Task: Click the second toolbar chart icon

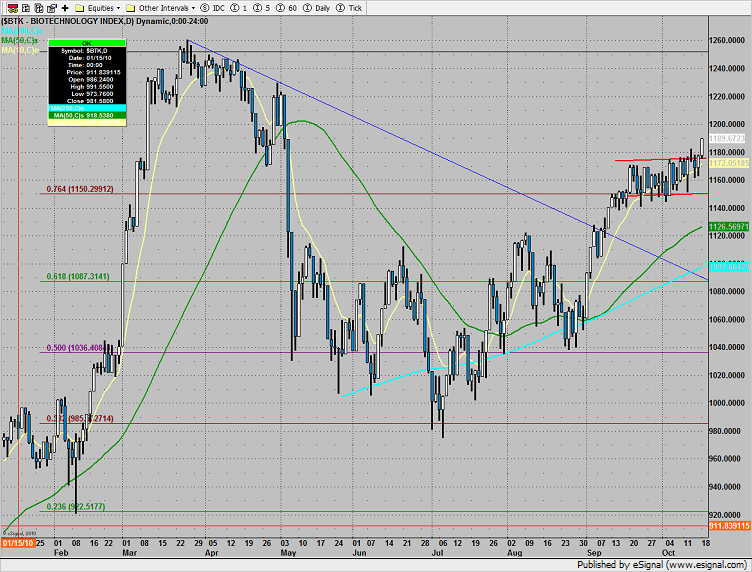Action: (x=26, y=8)
